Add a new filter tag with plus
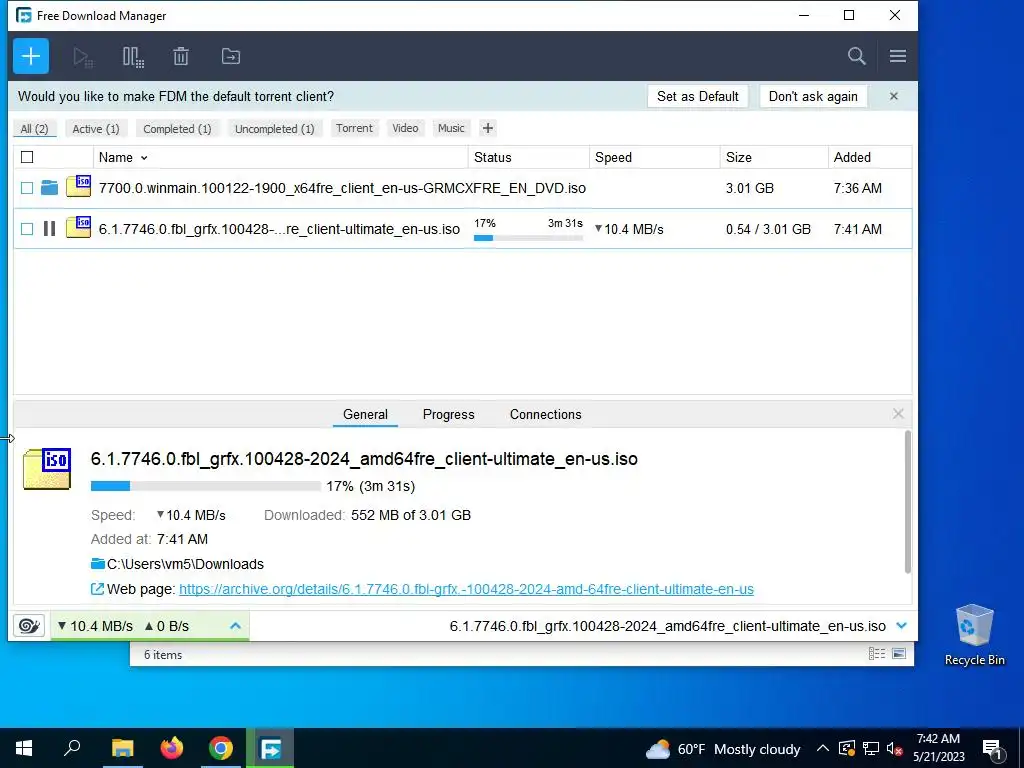Screen dimensions: 1024x768 pyautogui.click(x=487, y=128)
